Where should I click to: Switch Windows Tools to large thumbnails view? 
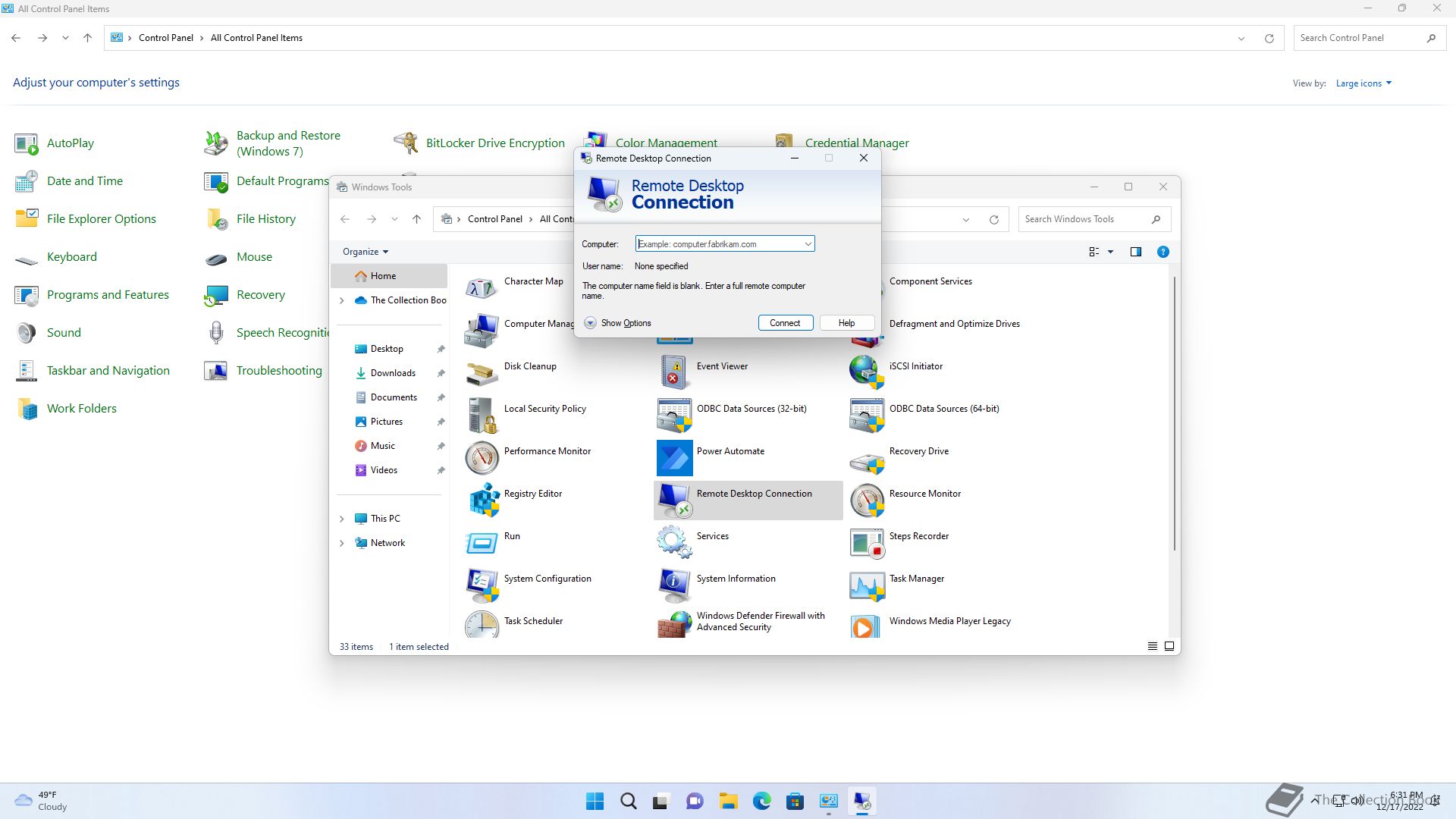click(1169, 647)
